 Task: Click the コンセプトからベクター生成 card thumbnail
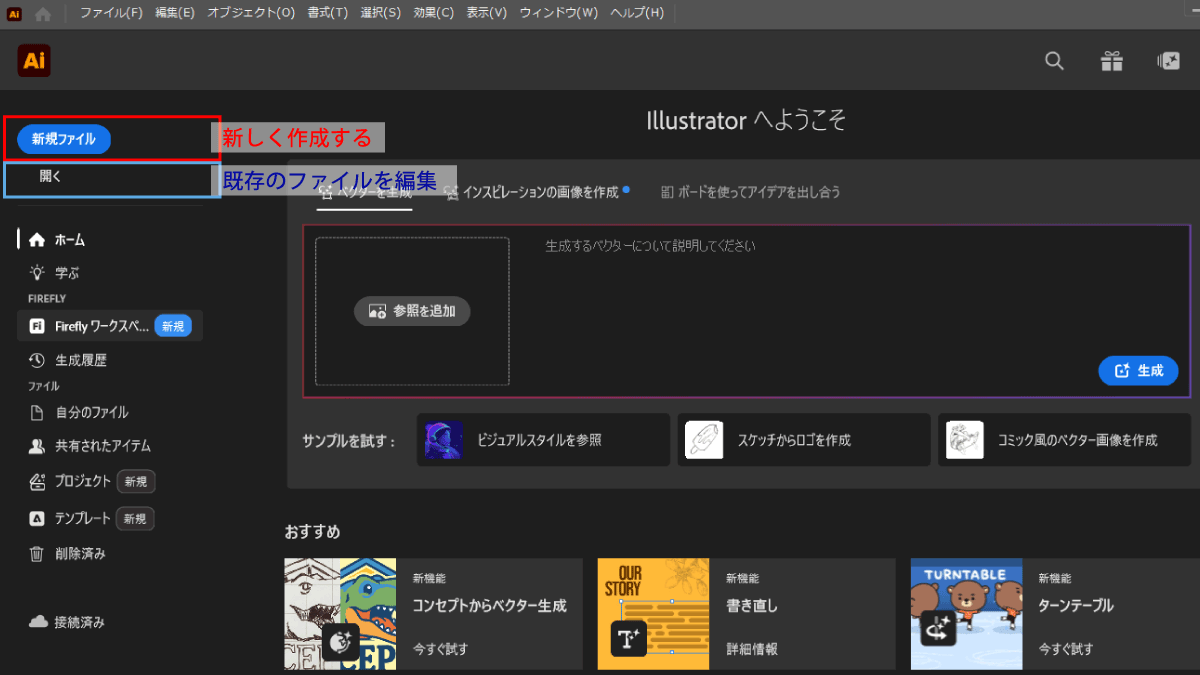pos(340,614)
